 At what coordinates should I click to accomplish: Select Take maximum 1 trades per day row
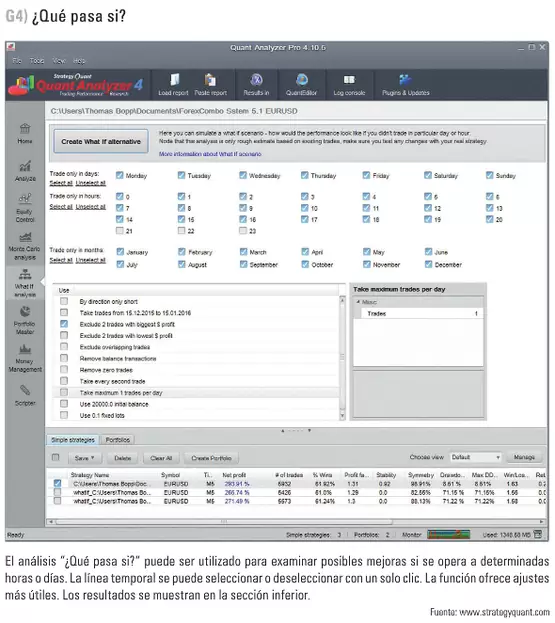[x=197, y=393]
